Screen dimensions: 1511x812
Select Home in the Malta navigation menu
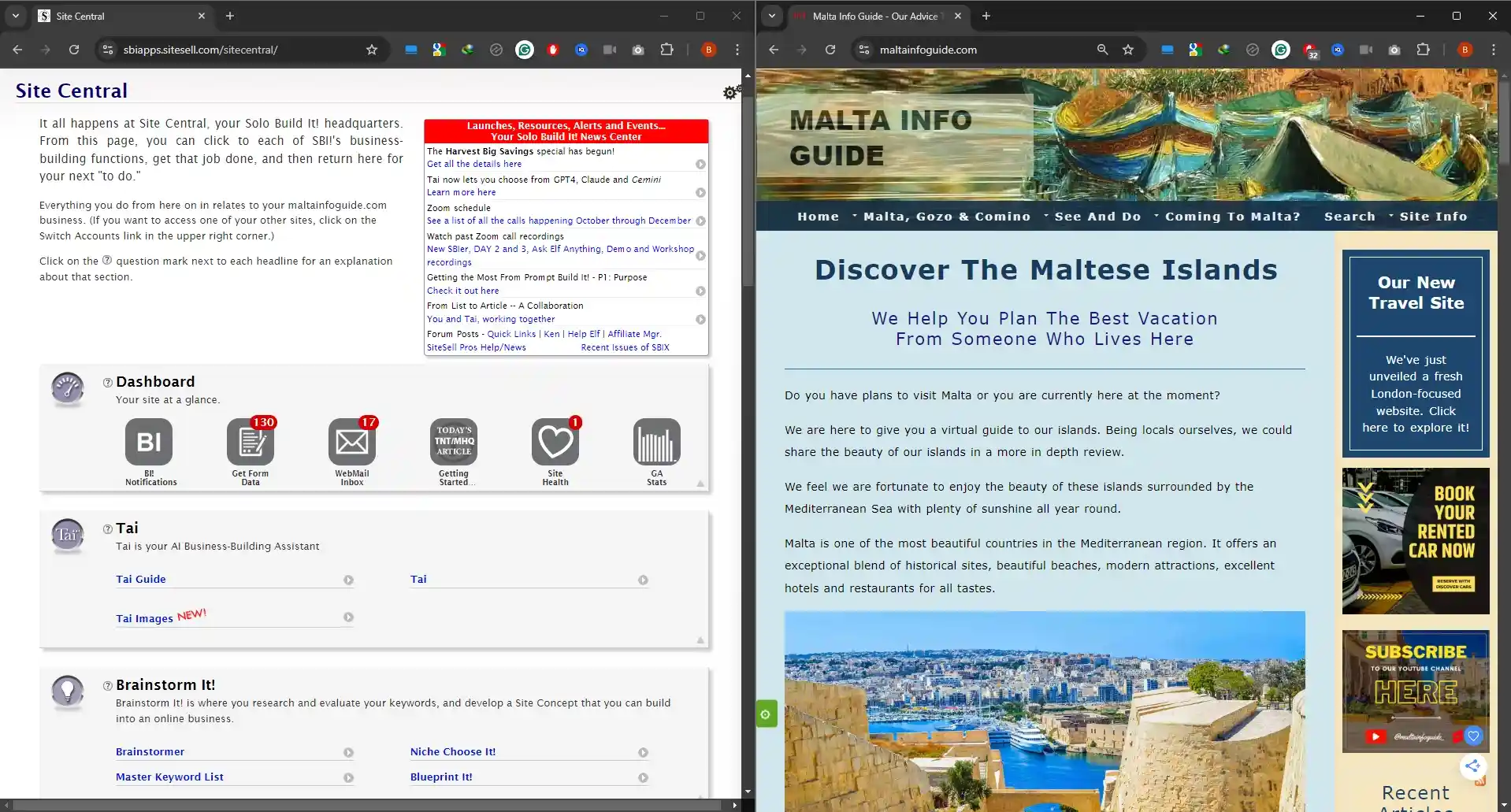click(818, 216)
